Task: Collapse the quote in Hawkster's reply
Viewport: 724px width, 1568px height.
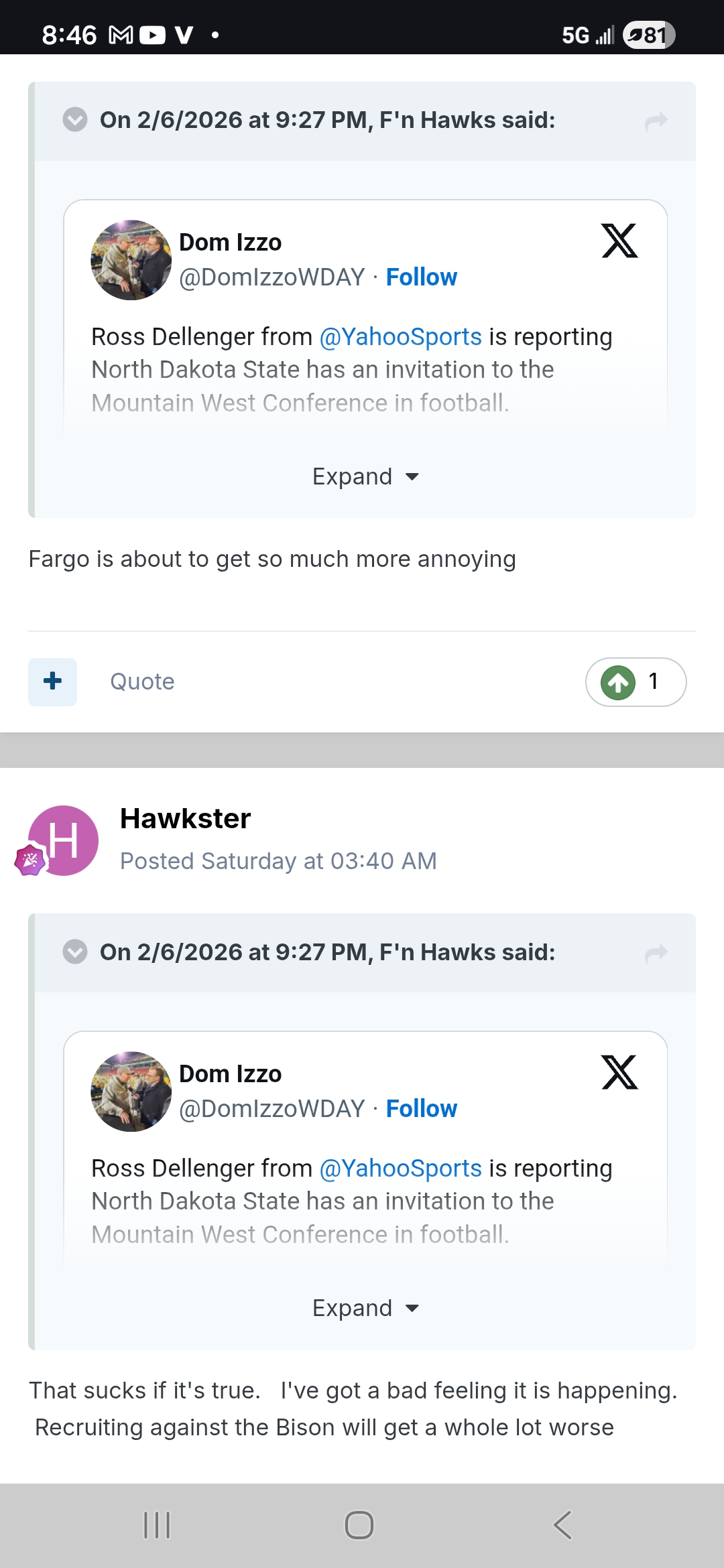Action: pyautogui.click(x=74, y=952)
